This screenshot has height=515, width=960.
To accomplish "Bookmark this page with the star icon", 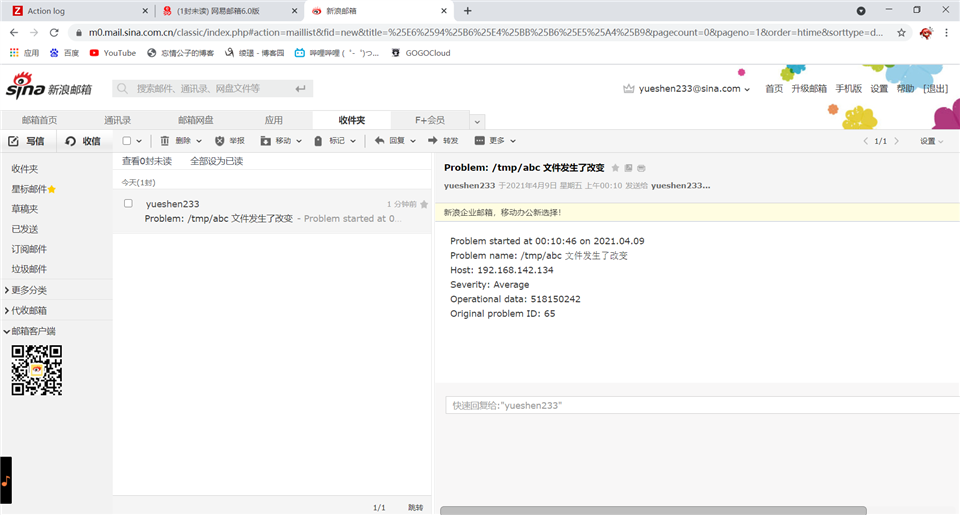I will 901,32.
